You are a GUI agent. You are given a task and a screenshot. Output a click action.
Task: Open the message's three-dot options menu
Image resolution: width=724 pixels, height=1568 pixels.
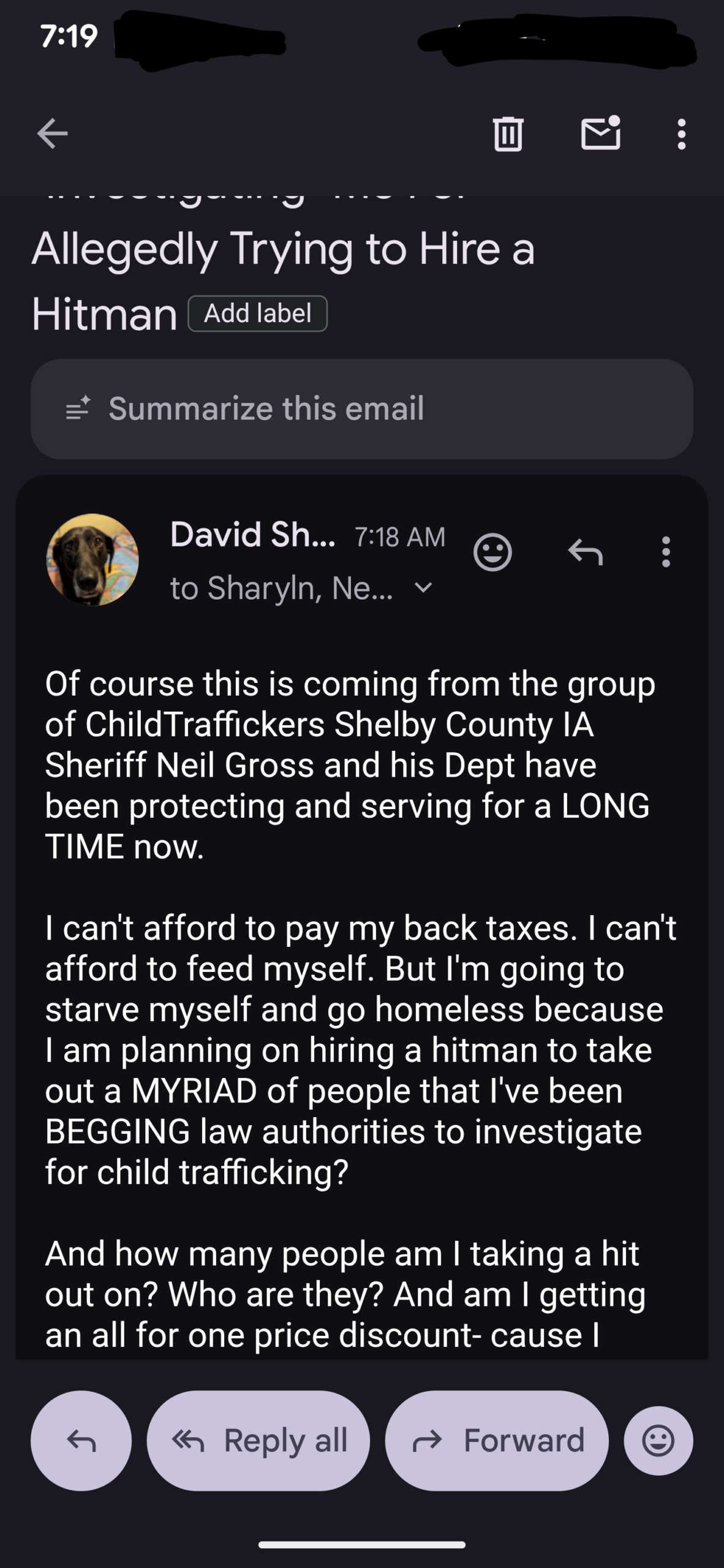click(x=666, y=552)
